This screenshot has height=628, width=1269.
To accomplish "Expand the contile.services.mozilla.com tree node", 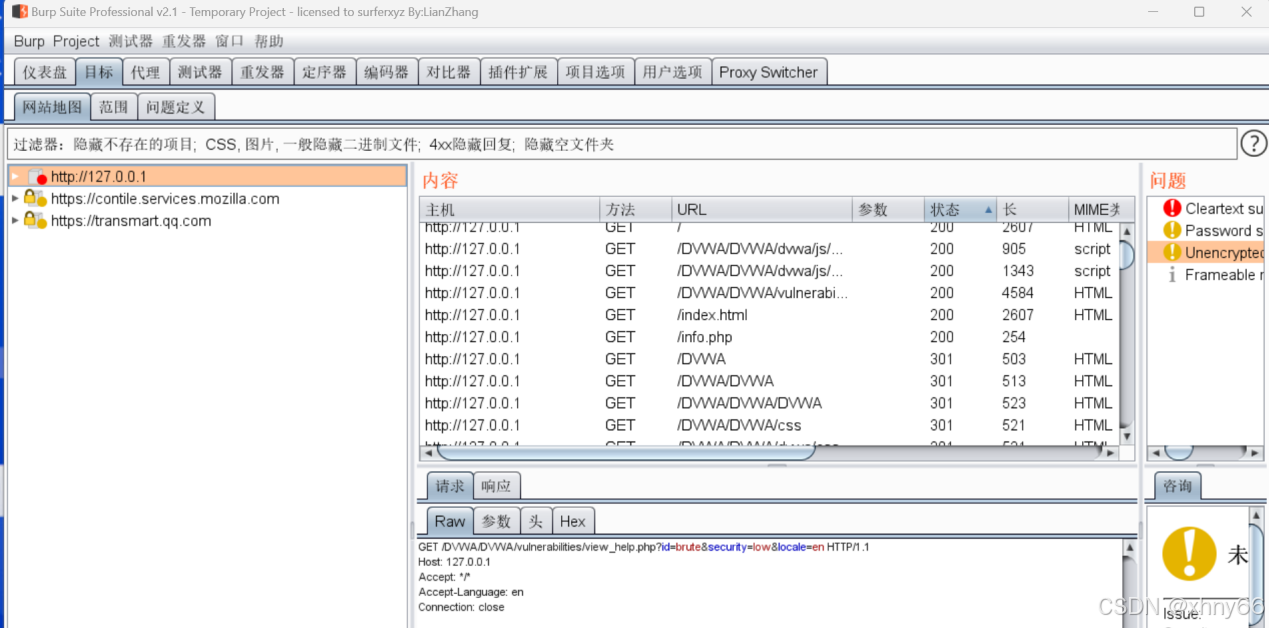I will coord(15,198).
